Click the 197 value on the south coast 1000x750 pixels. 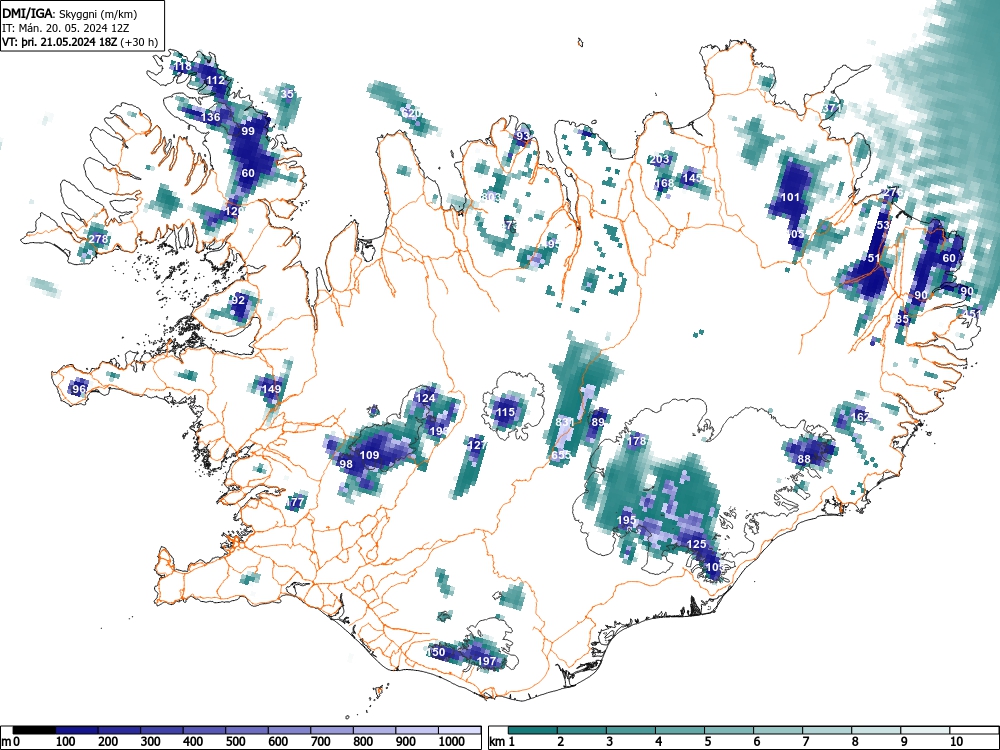point(487,661)
